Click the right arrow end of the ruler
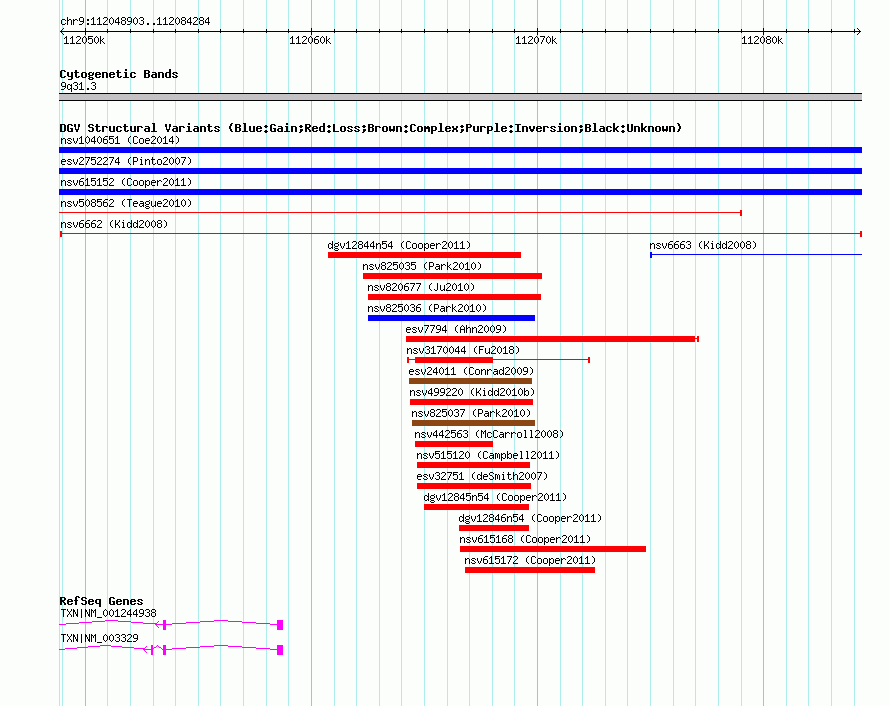The height and width of the screenshot is (706, 890). 858,32
